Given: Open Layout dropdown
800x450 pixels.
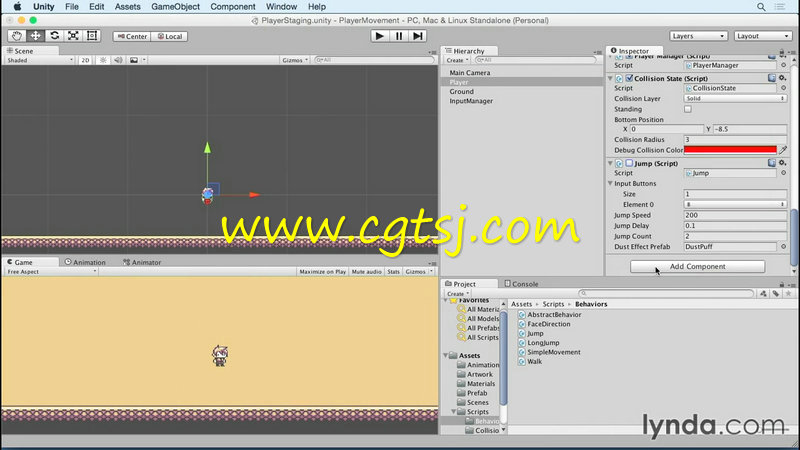Looking at the screenshot, I should click(x=762, y=36).
